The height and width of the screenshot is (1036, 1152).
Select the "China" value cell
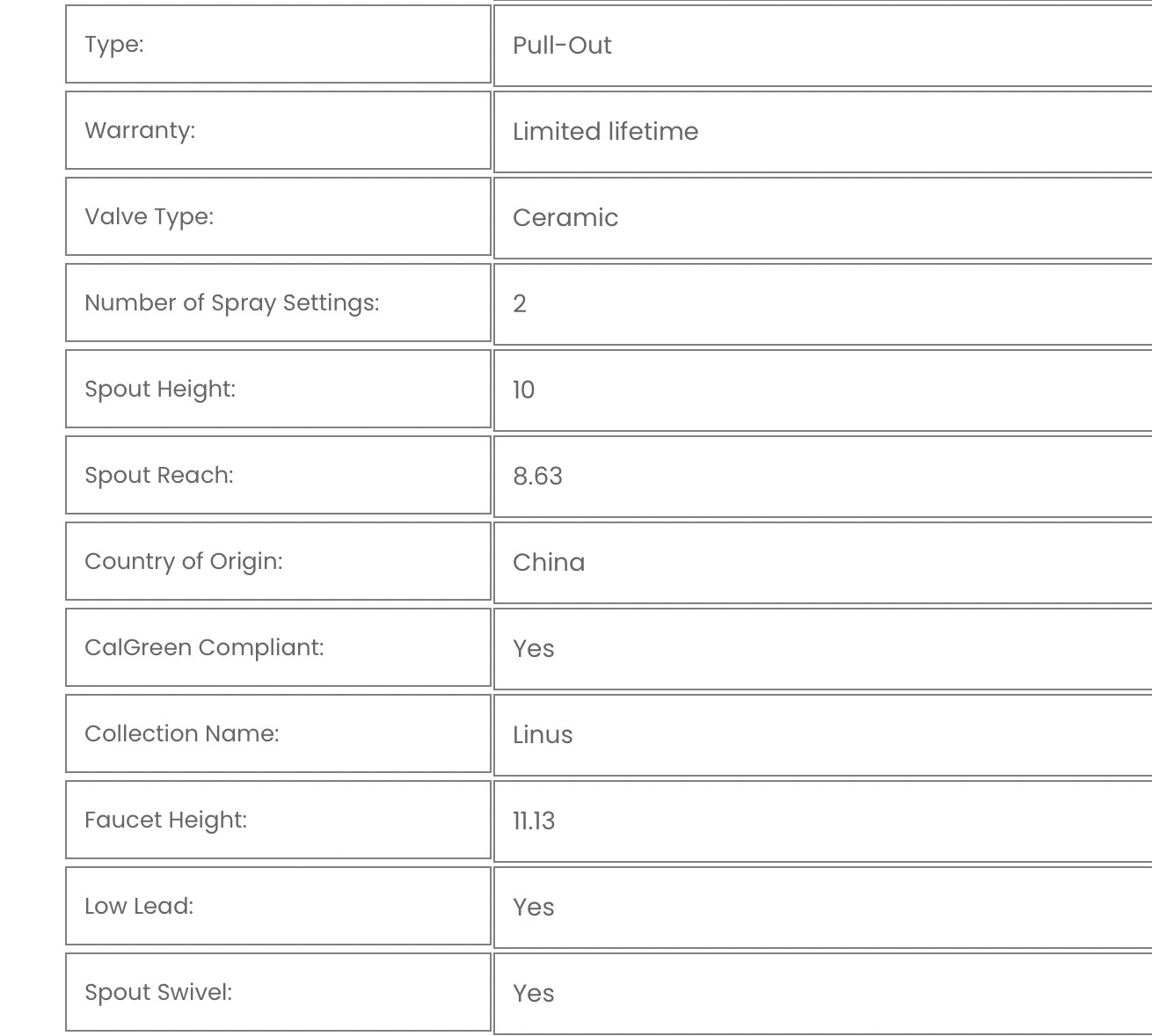pyautogui.click(x=549, y=562)
